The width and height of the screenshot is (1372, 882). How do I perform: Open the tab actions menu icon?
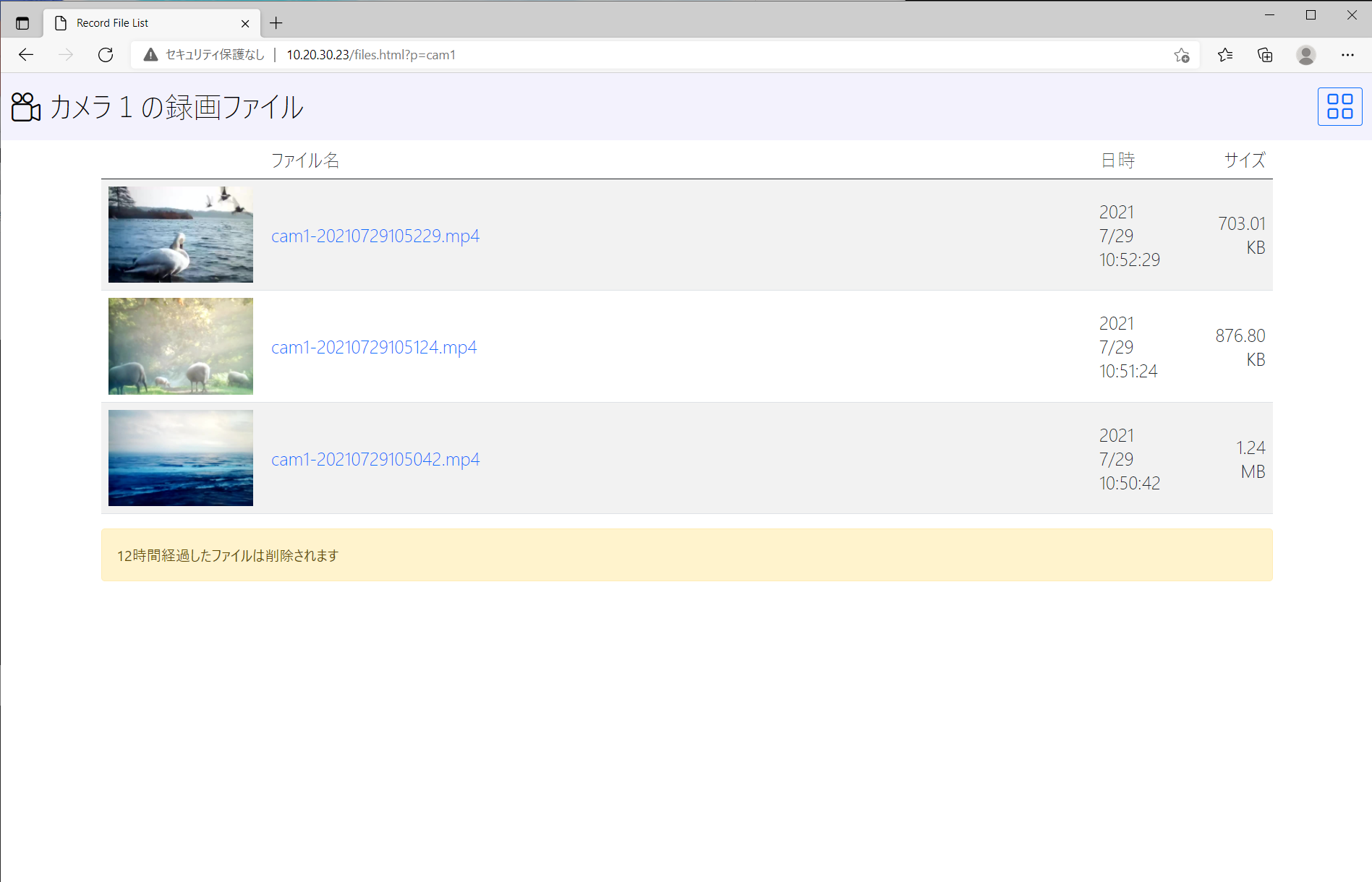point(22,23)
